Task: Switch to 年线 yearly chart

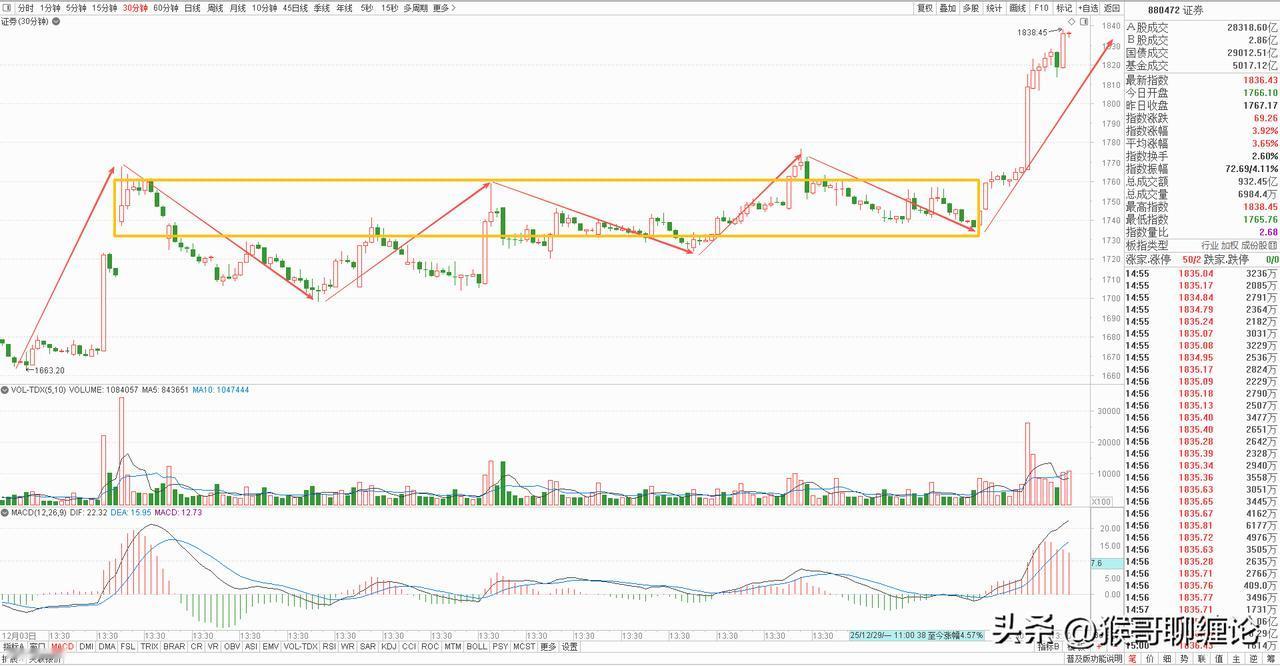Action: (344, 8)
